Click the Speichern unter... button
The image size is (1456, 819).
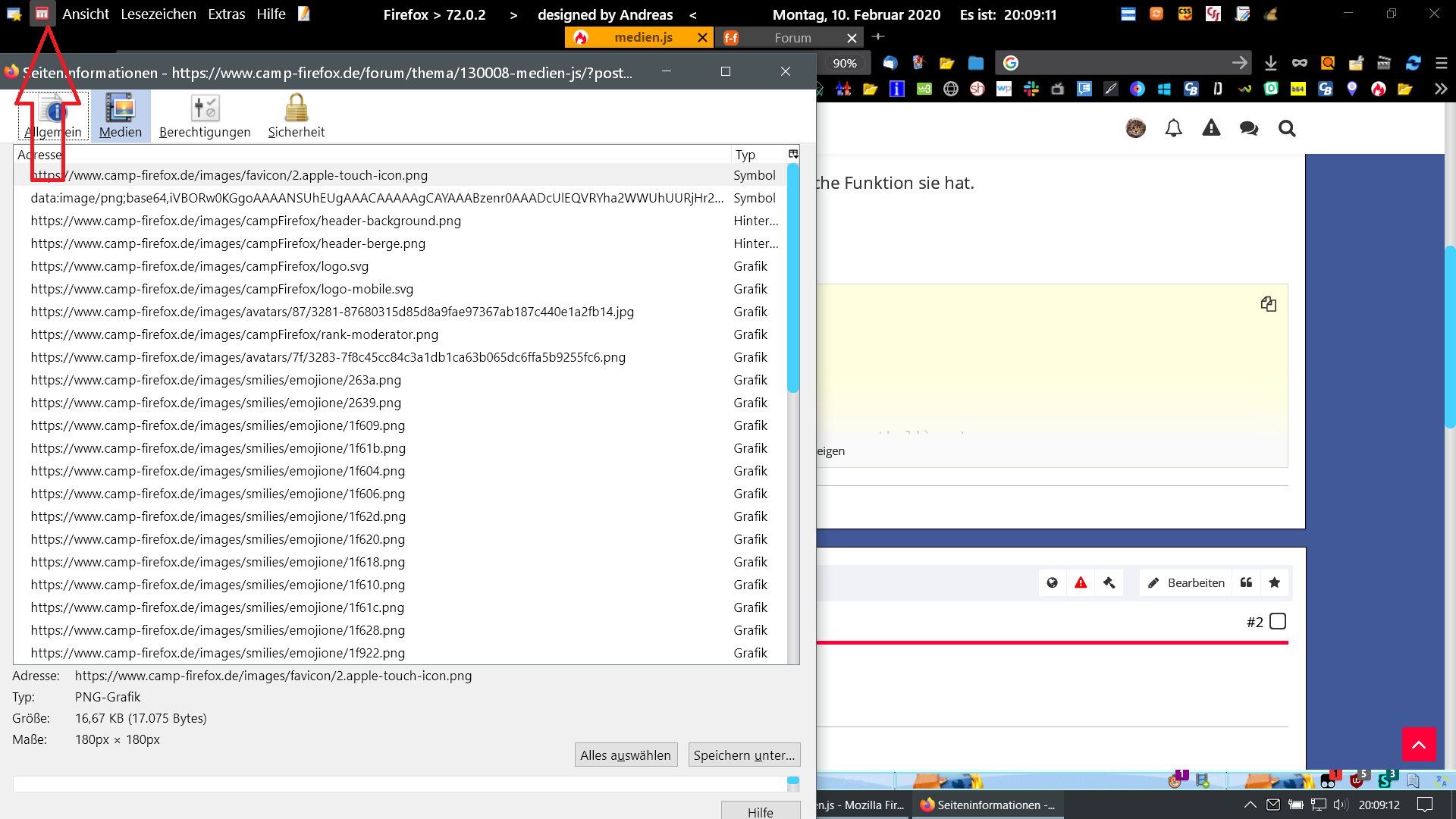pos(744,755)
